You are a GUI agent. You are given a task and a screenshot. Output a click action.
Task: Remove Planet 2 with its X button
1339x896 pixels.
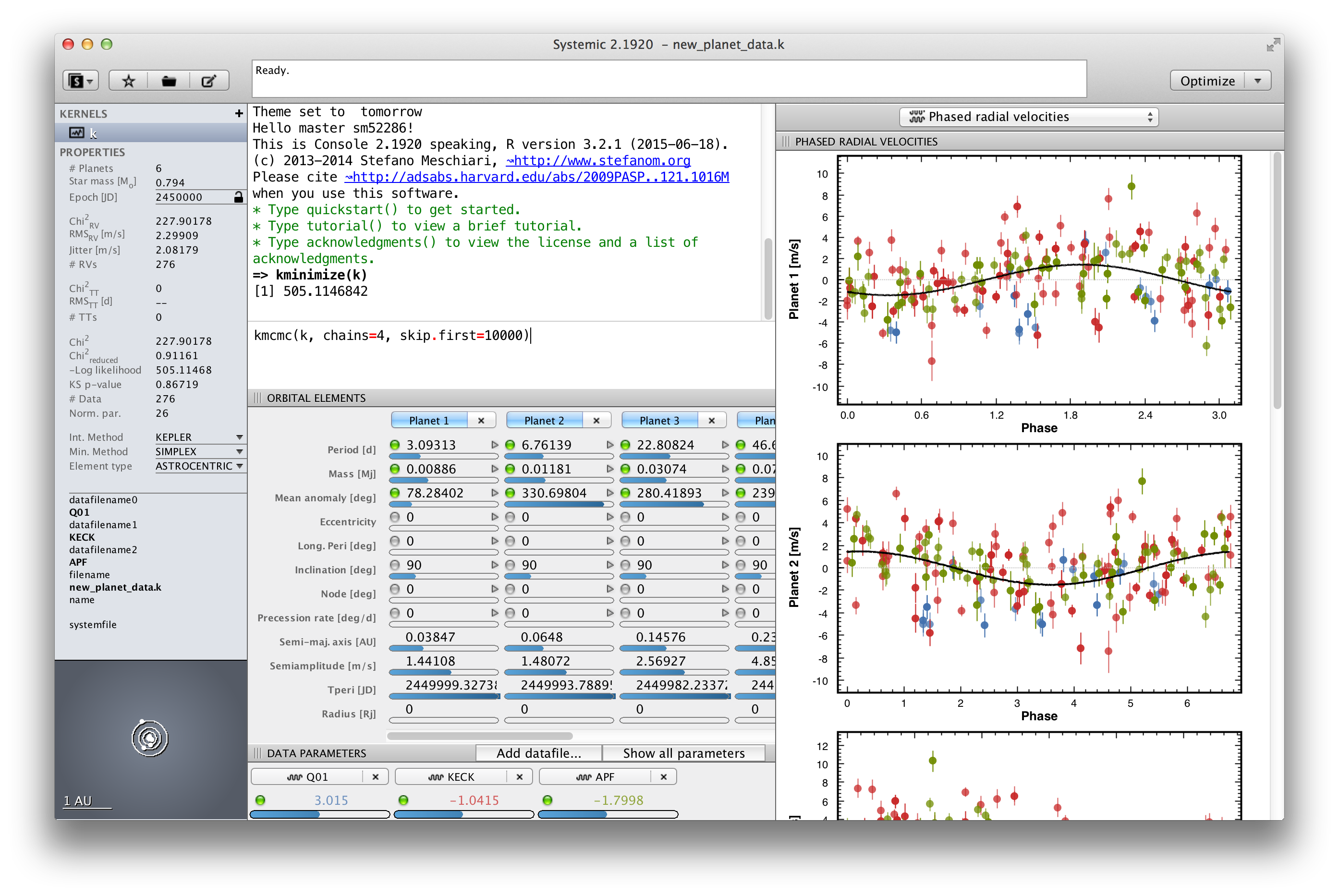tap(596, 421)
